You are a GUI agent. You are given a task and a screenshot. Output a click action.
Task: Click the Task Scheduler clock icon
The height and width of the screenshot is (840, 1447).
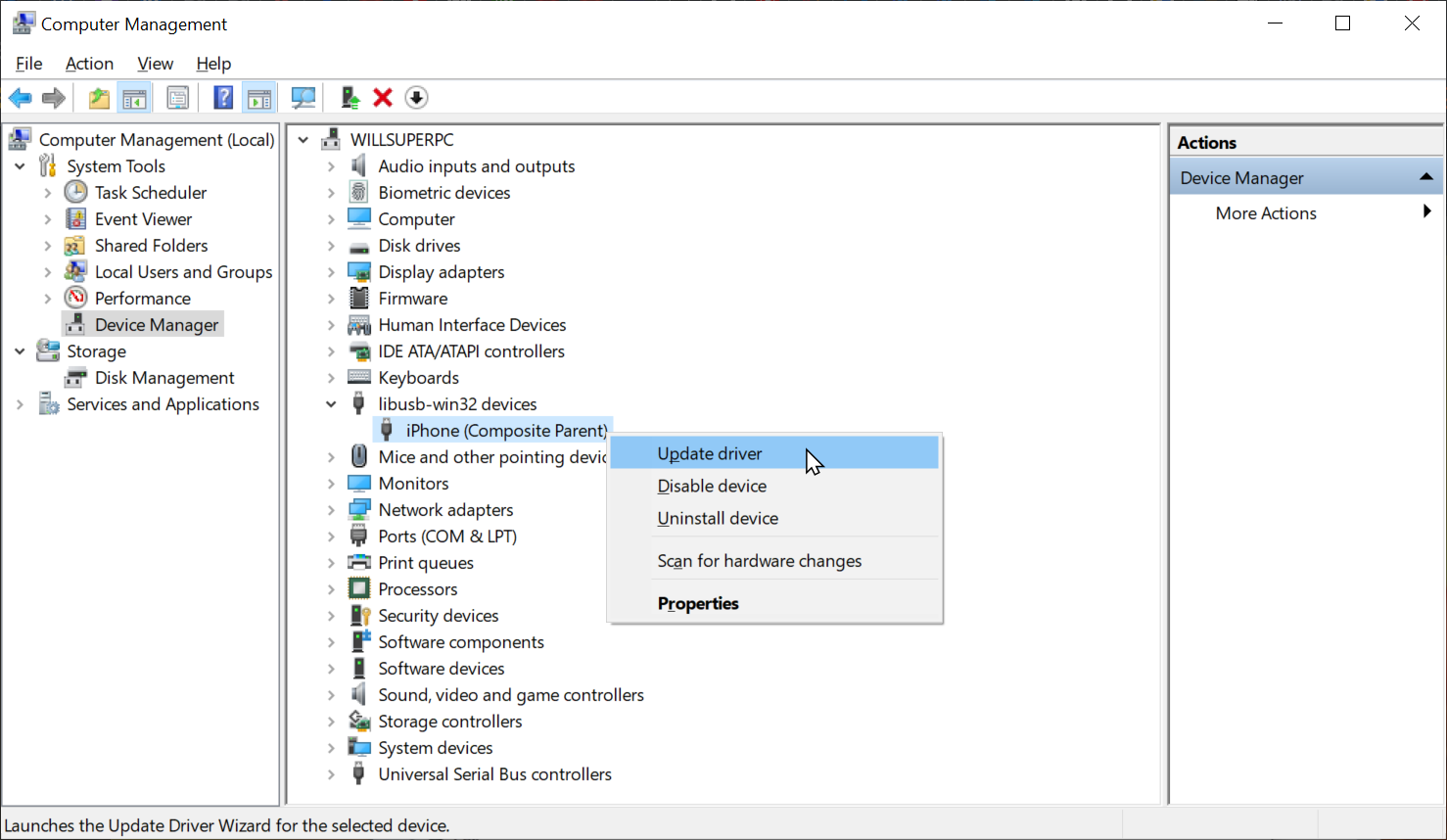pyautogui.click(x=75, y=192)
